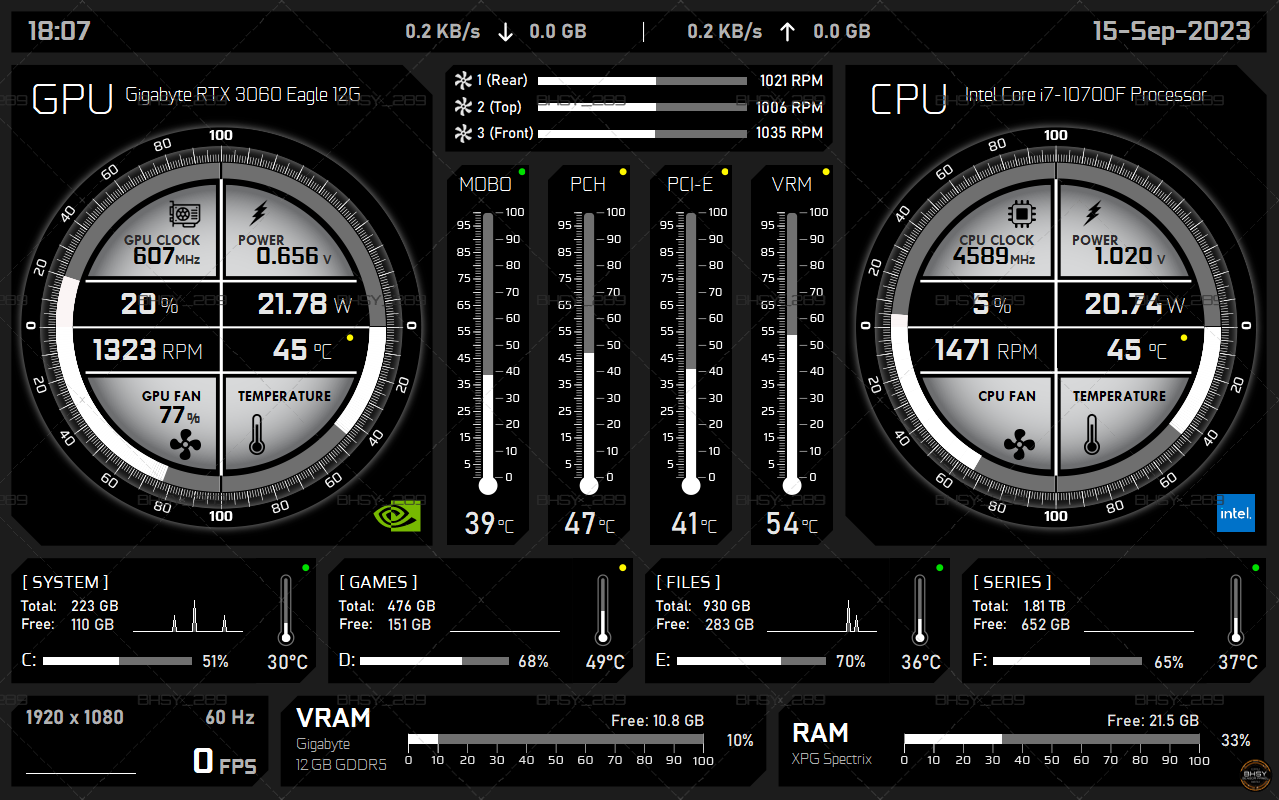1279x800 pixels.
Task: Click the RAM usage bar
Action: pyautogui.click(x=1051, y=740)
